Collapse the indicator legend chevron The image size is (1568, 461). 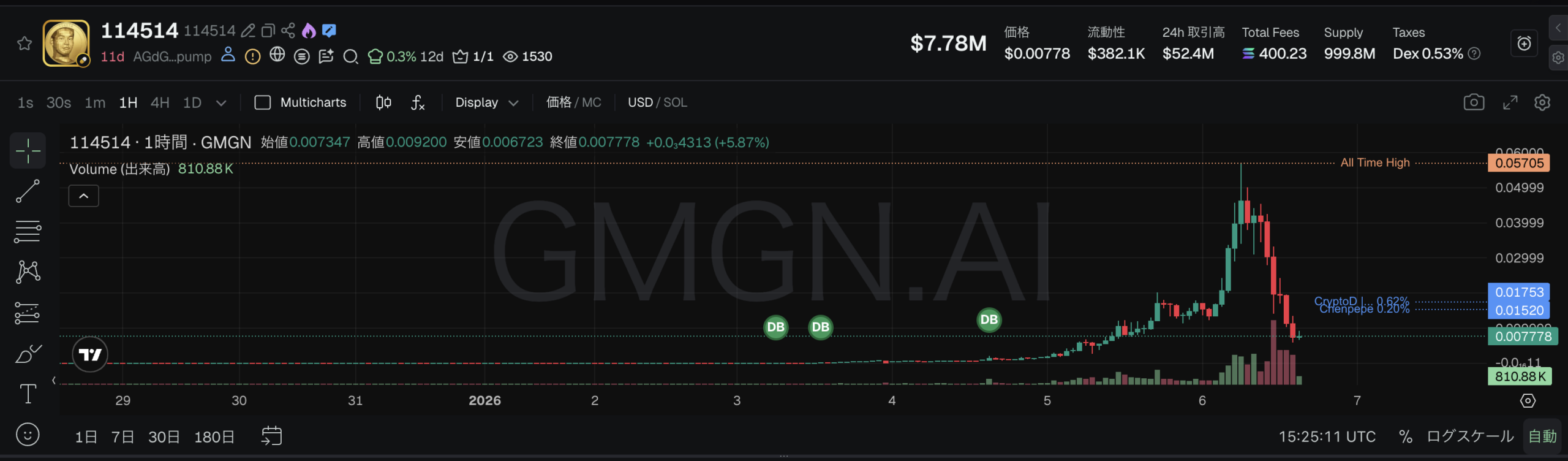[x=84, y=196]
